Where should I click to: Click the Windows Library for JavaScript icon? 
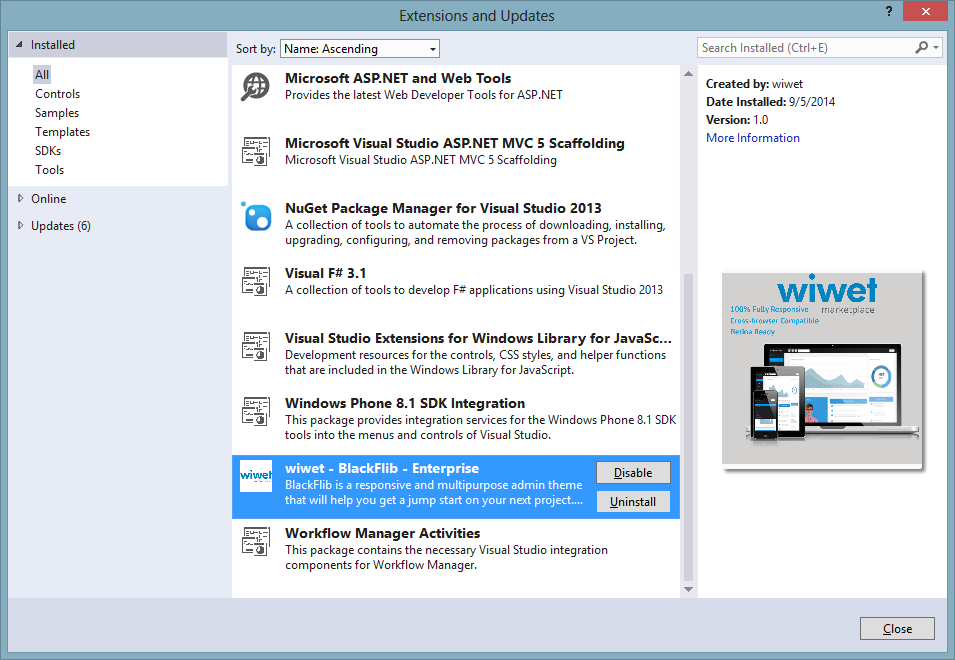[256, 346]
